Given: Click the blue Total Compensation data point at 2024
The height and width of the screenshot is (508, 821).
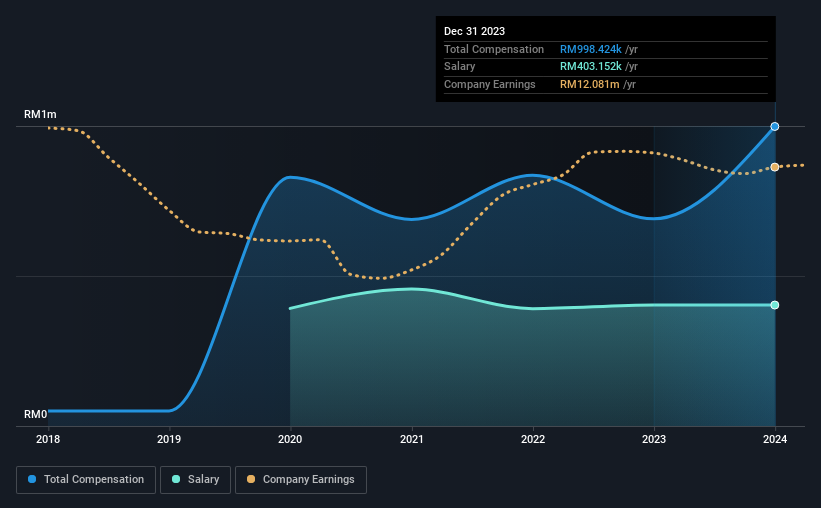Looking at the screenshot, I should tap(775, 127).
